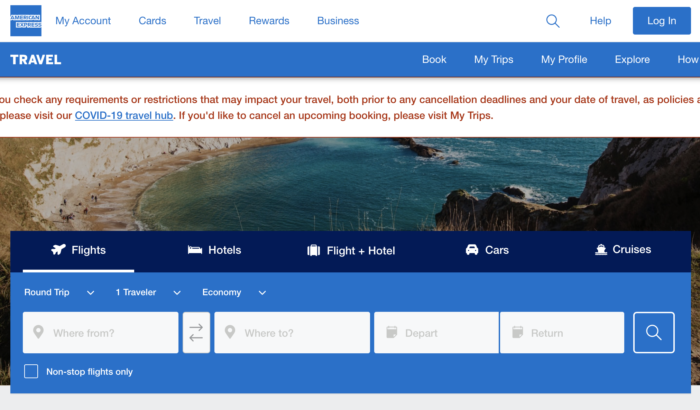This screenshot has width=700, height=410.
Task: Click the Where from? input field
Action: click(100, 333)
